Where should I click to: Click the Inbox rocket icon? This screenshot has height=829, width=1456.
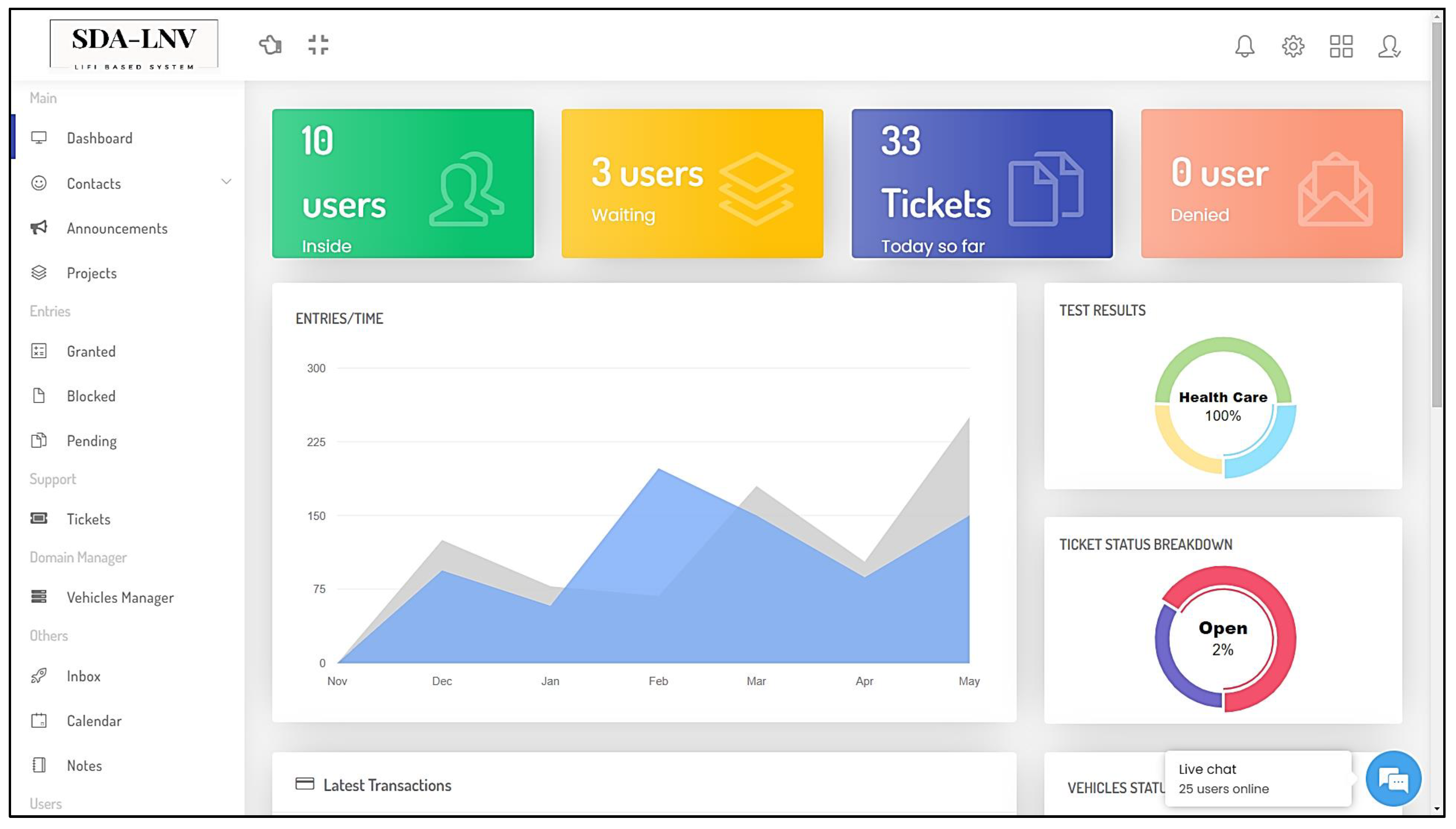[39, 675]
